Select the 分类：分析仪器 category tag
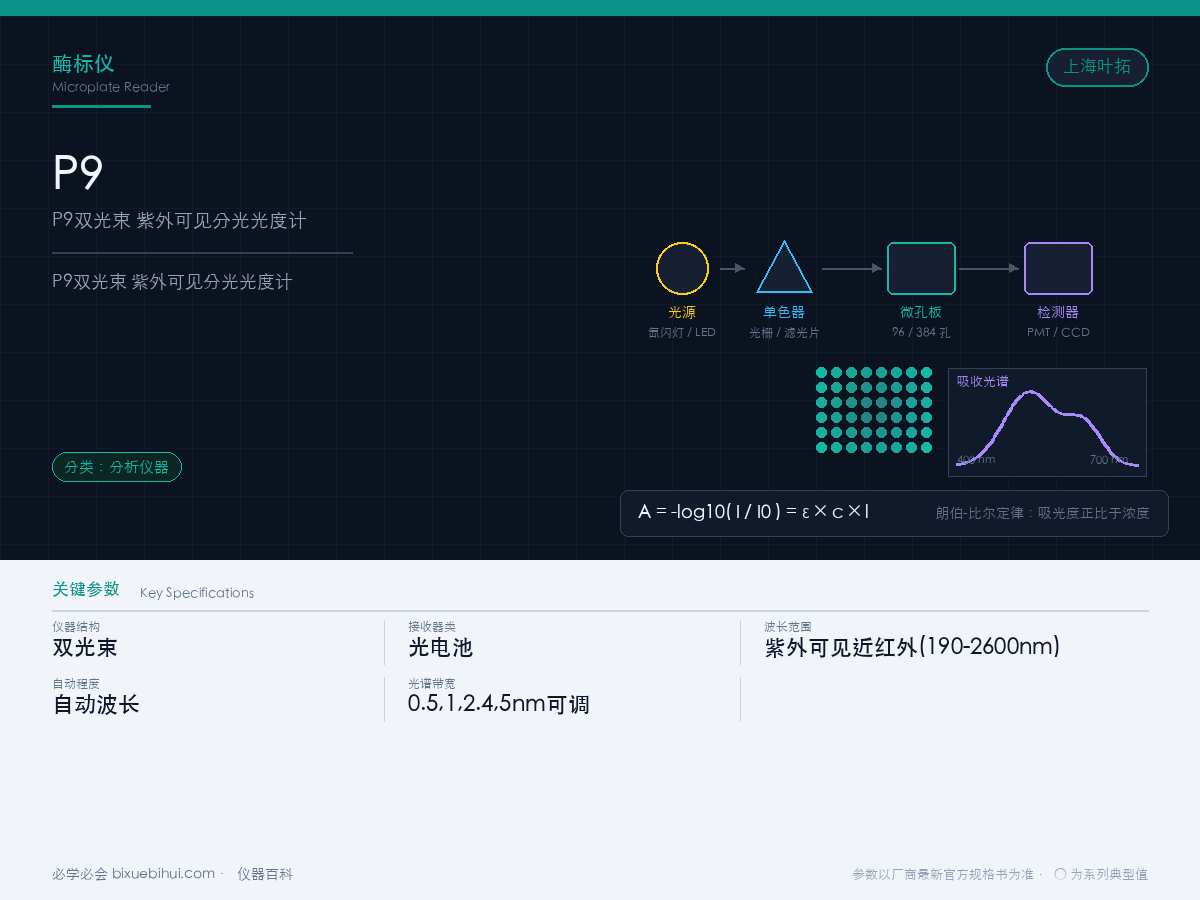The height and width of the screenshot is (900, 1200). pos(117,467)
